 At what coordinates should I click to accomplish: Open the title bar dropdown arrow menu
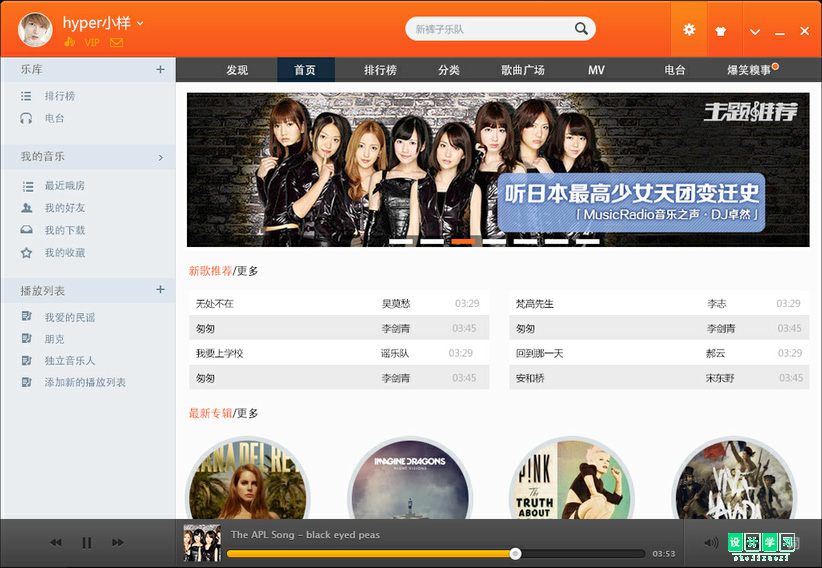pyautogui.click(x=755, y=32)
